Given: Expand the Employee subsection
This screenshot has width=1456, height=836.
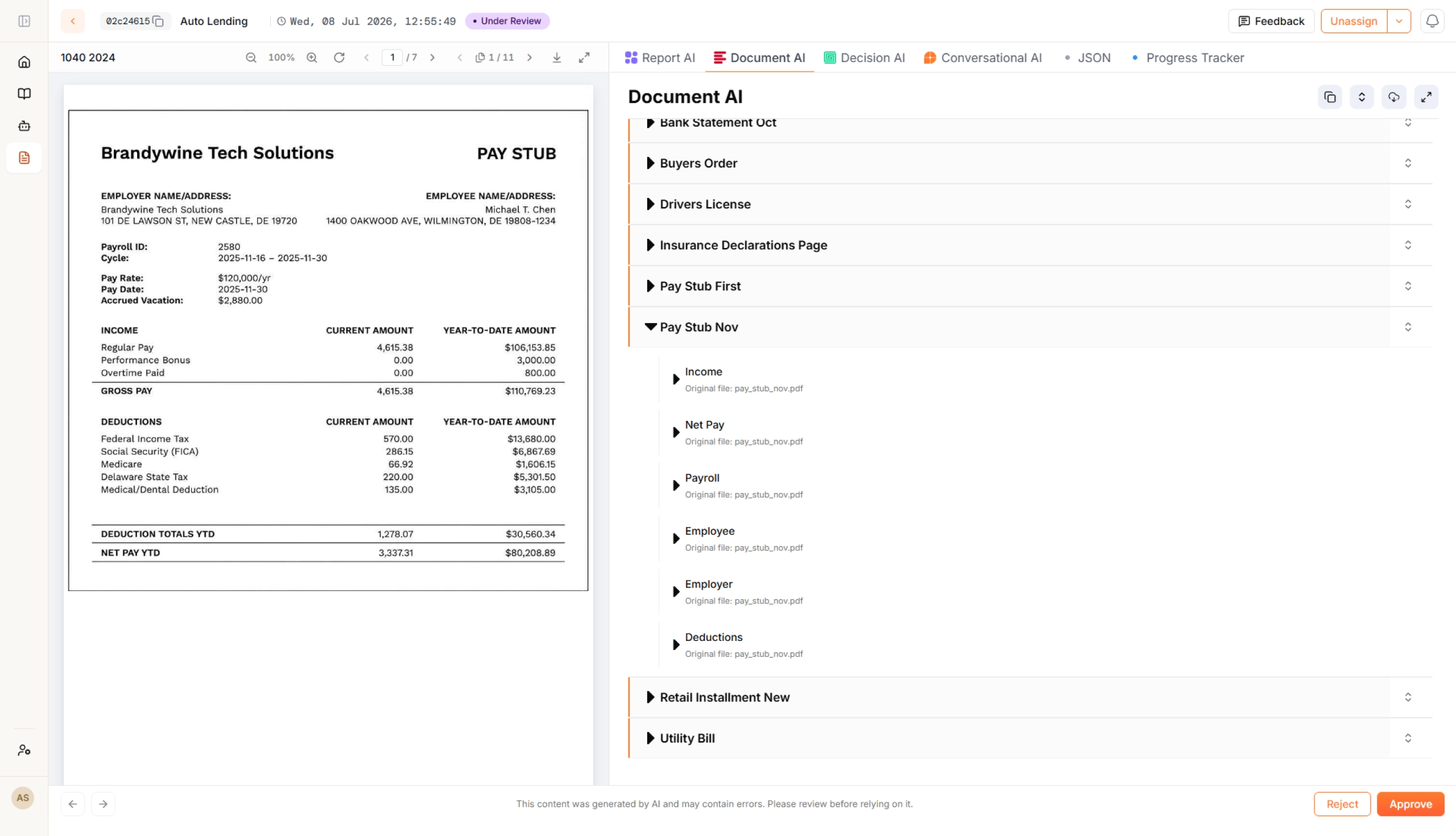Looking at the screenshot, I should click(676, 539).
